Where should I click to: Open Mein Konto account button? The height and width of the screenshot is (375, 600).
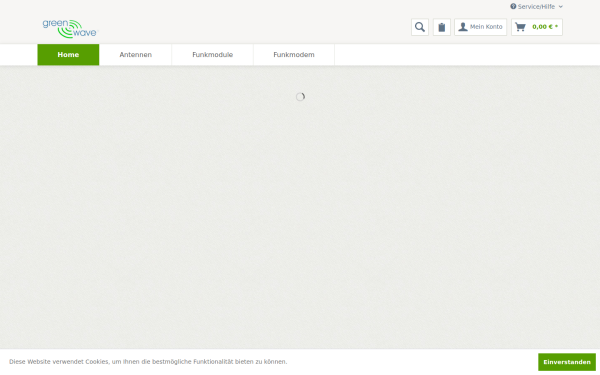pyautogui.click(x=480, y=27)
